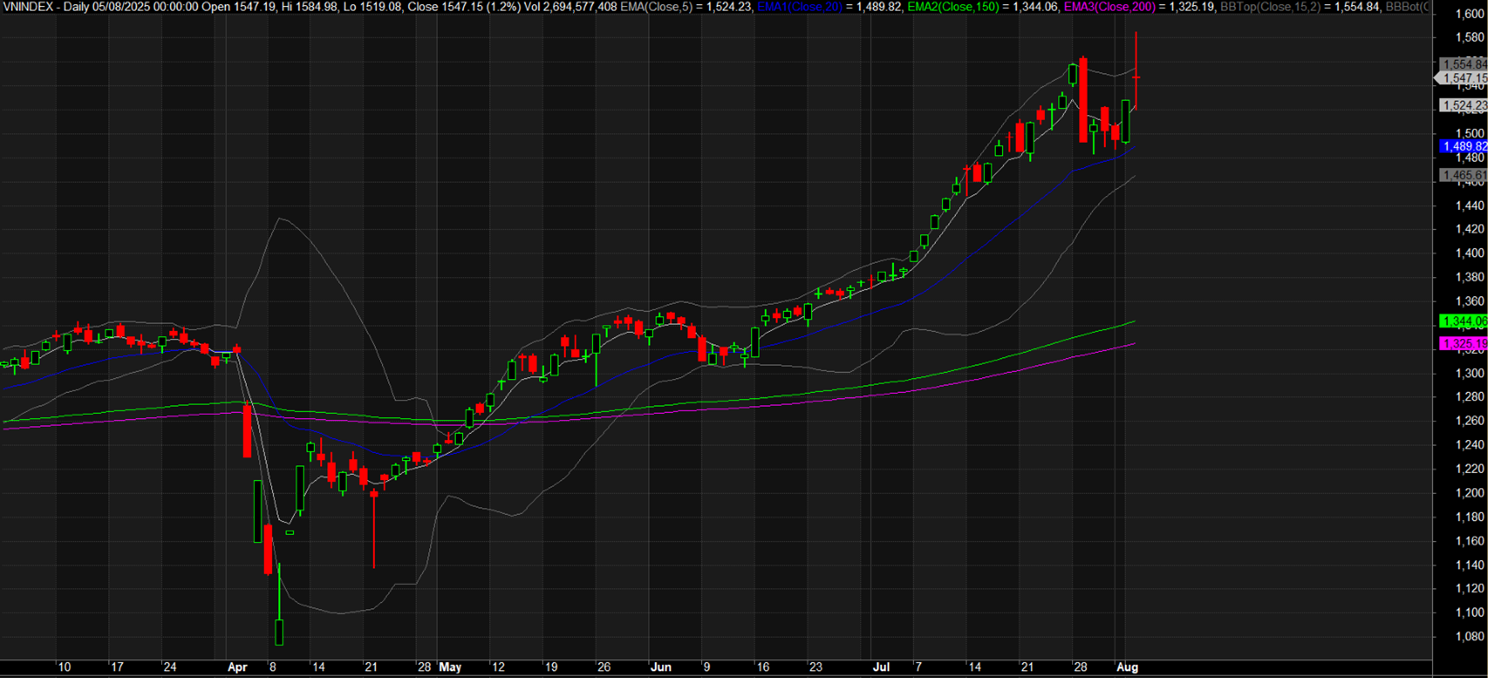Click the date label 19 after May

pos(550,666)
